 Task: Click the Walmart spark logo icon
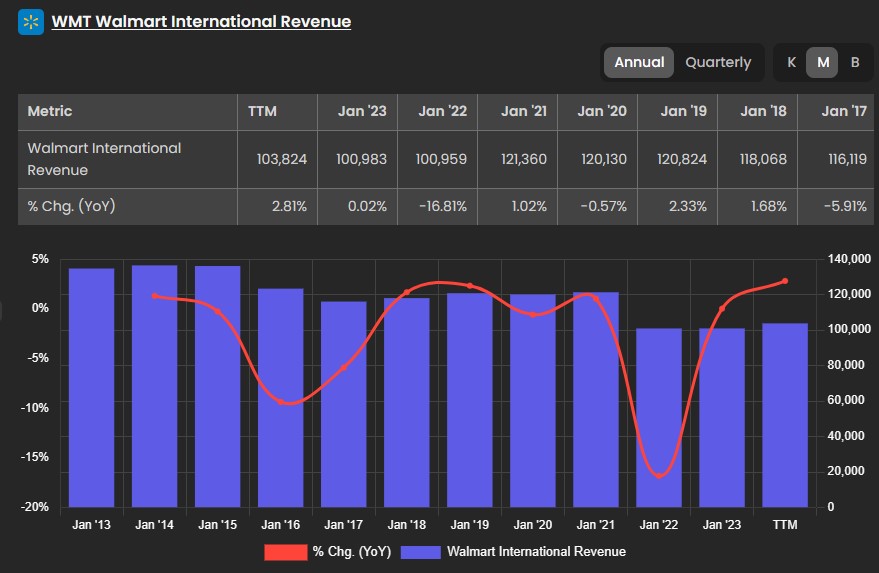tap(31, 22)
